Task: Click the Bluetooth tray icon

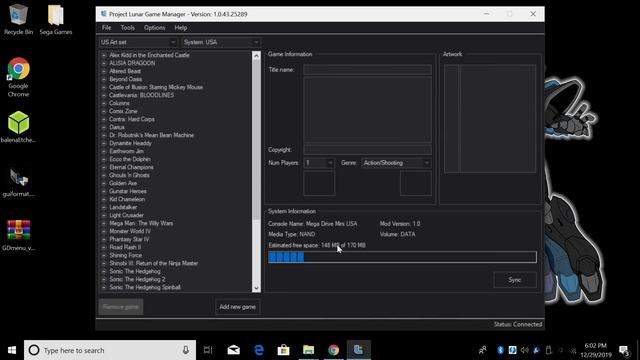Action: pyautogui.click(x=500, y=350)
